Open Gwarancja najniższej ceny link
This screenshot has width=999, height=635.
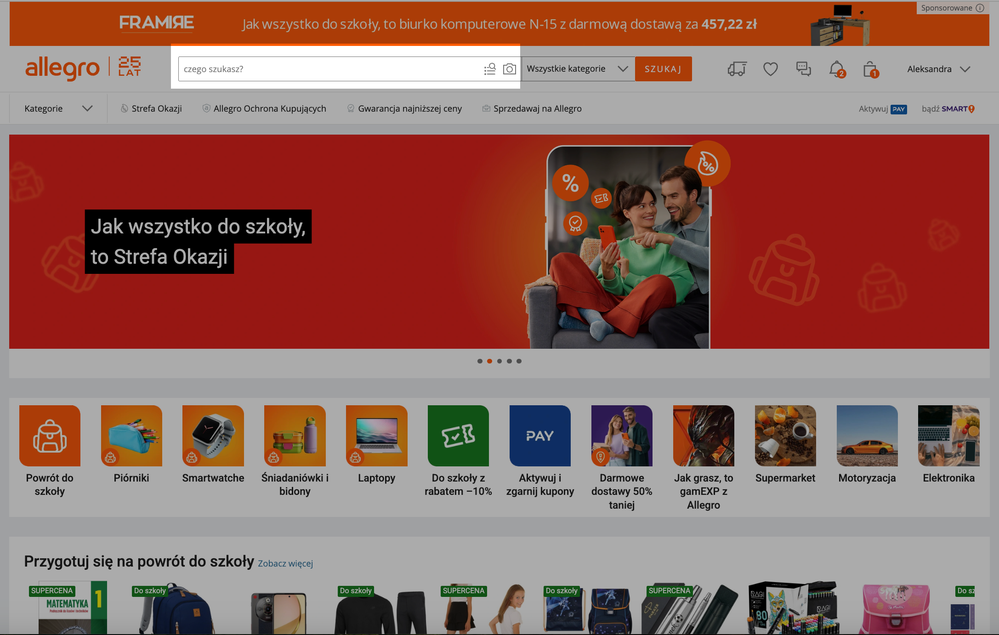(404, 108)
